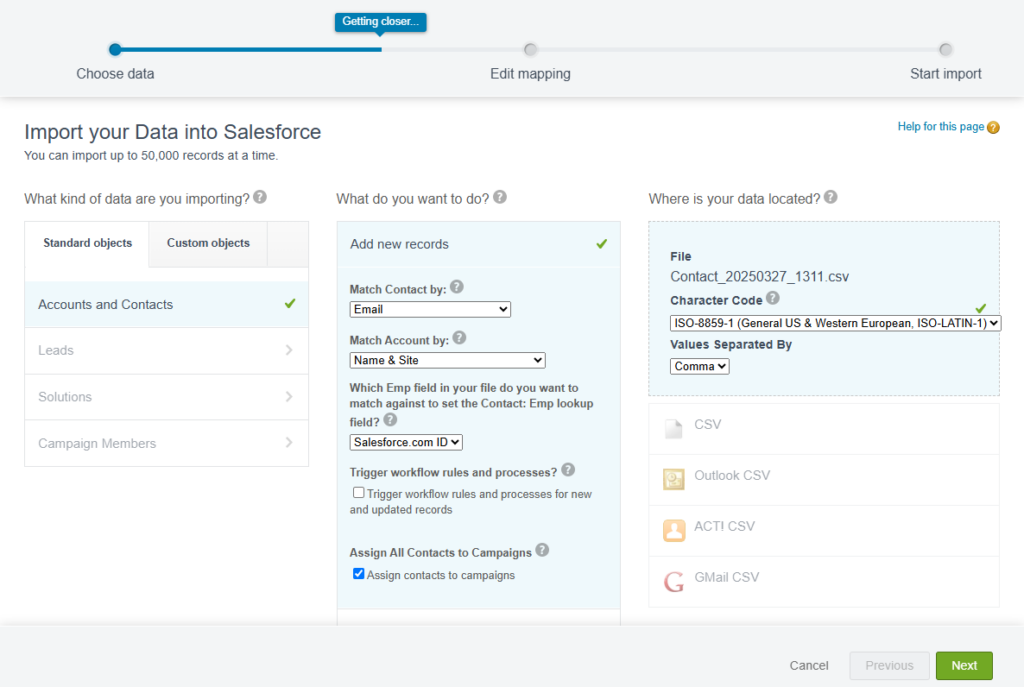Click the CSV file icon
The height and width of the screenshot is (687, 1024).
[x=673, y=428]
